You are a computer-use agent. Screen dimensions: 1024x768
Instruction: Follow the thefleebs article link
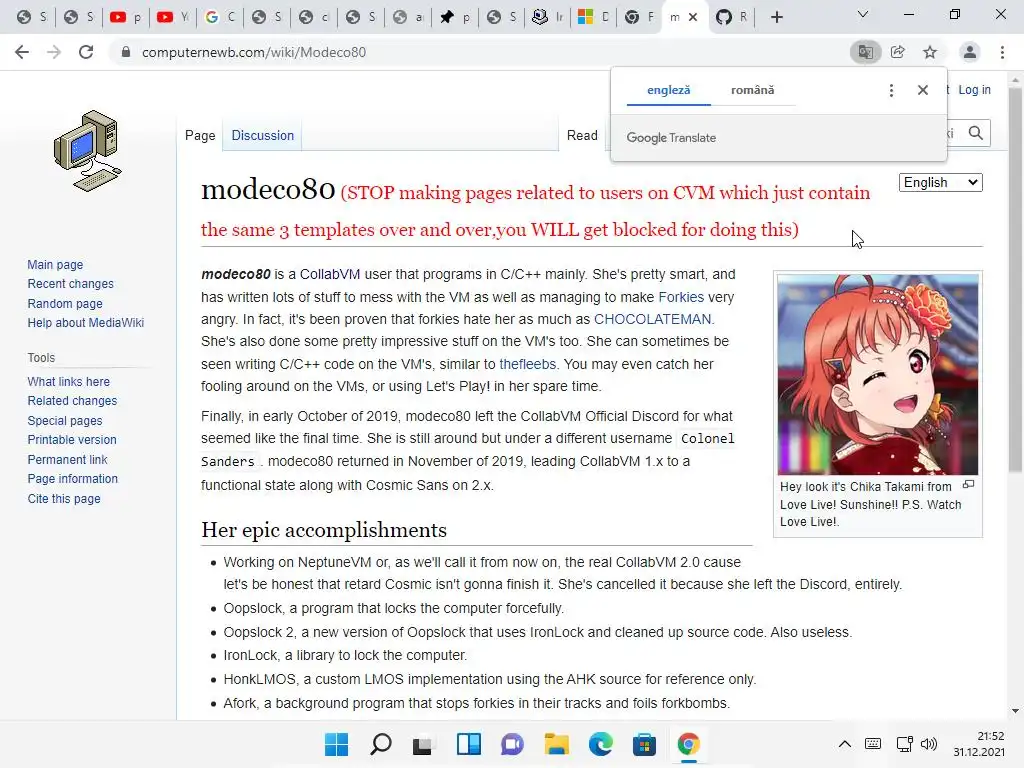[x=528, y=364]
